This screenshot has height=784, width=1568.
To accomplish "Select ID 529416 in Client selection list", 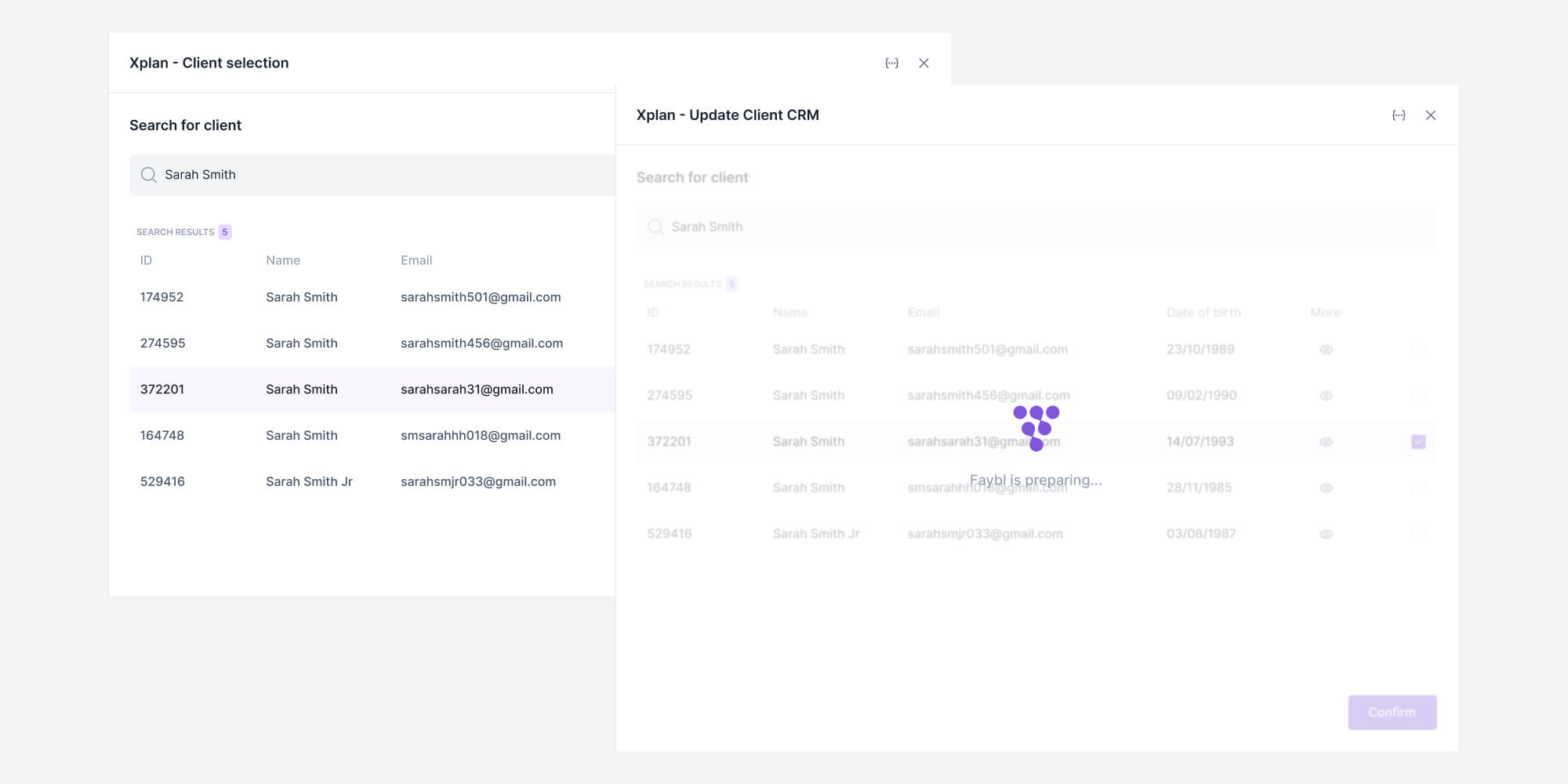I will [x=162, y=481].
